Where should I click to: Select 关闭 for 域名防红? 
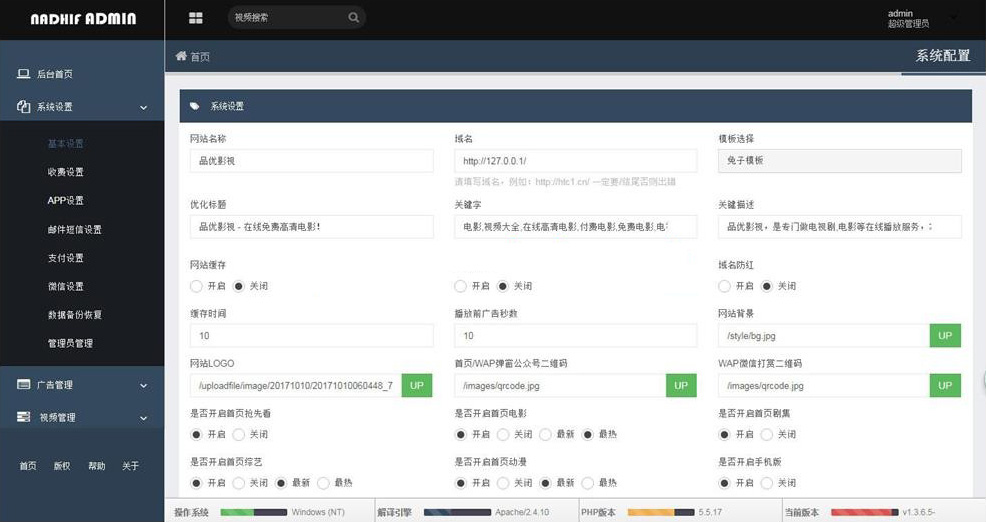click(767, 286)
